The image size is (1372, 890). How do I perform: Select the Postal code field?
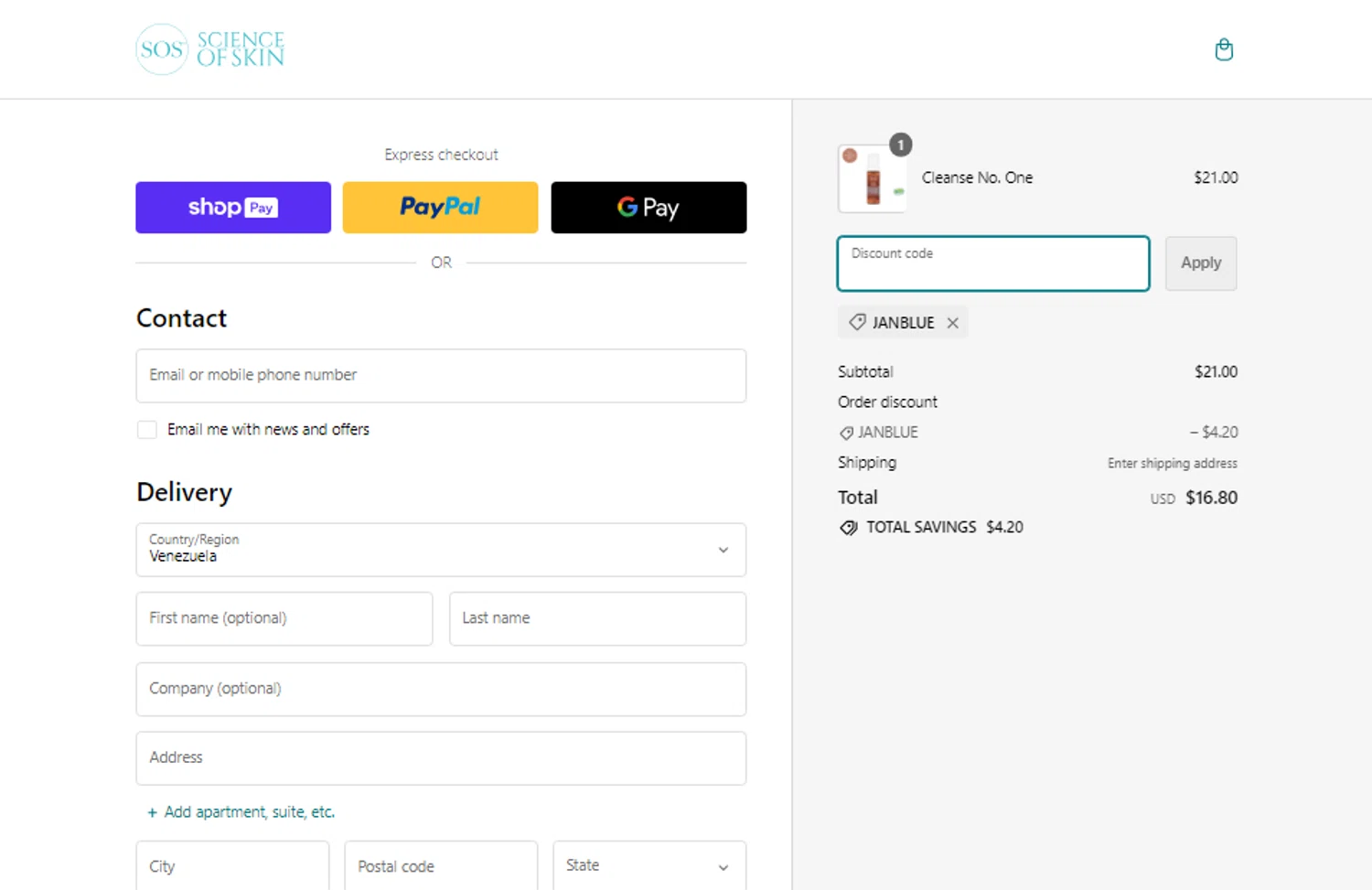[x=441, y=866]
